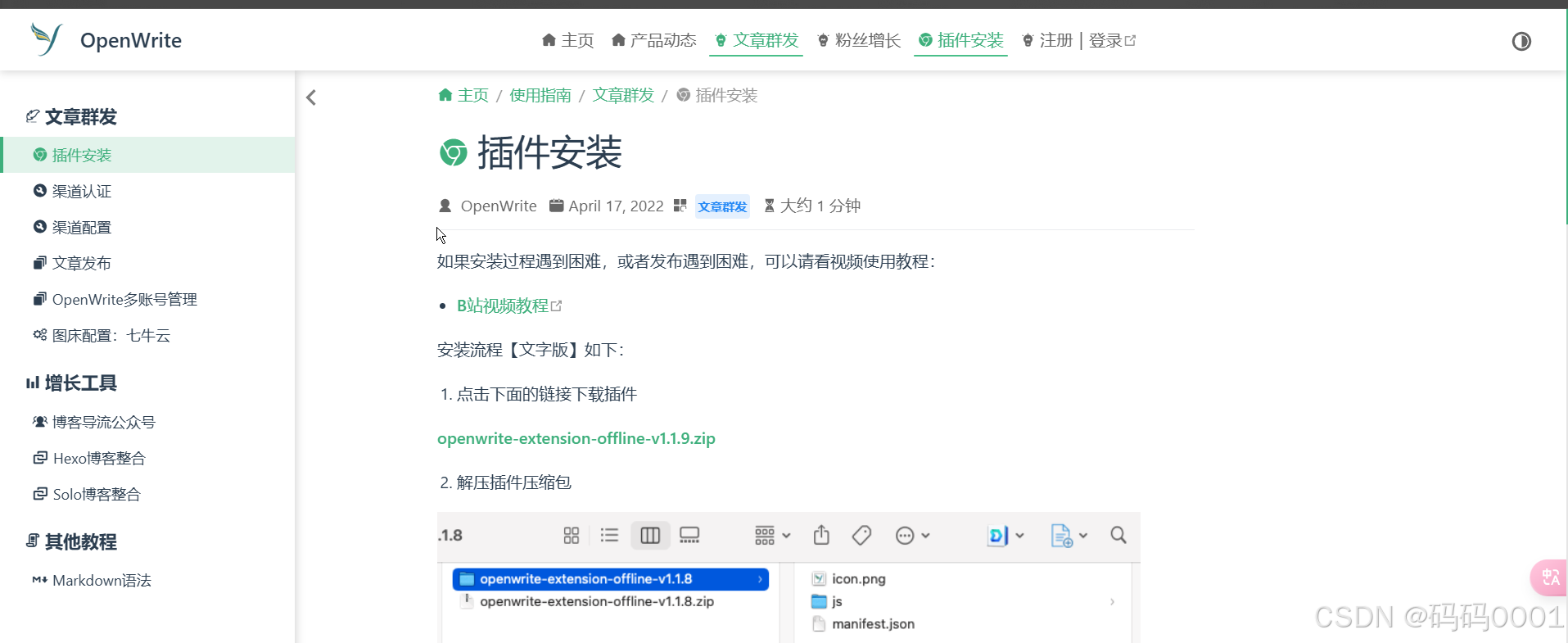Open 产品动态 in the top navigation
The image size is (1568, 643).
[x=653, y=40]
